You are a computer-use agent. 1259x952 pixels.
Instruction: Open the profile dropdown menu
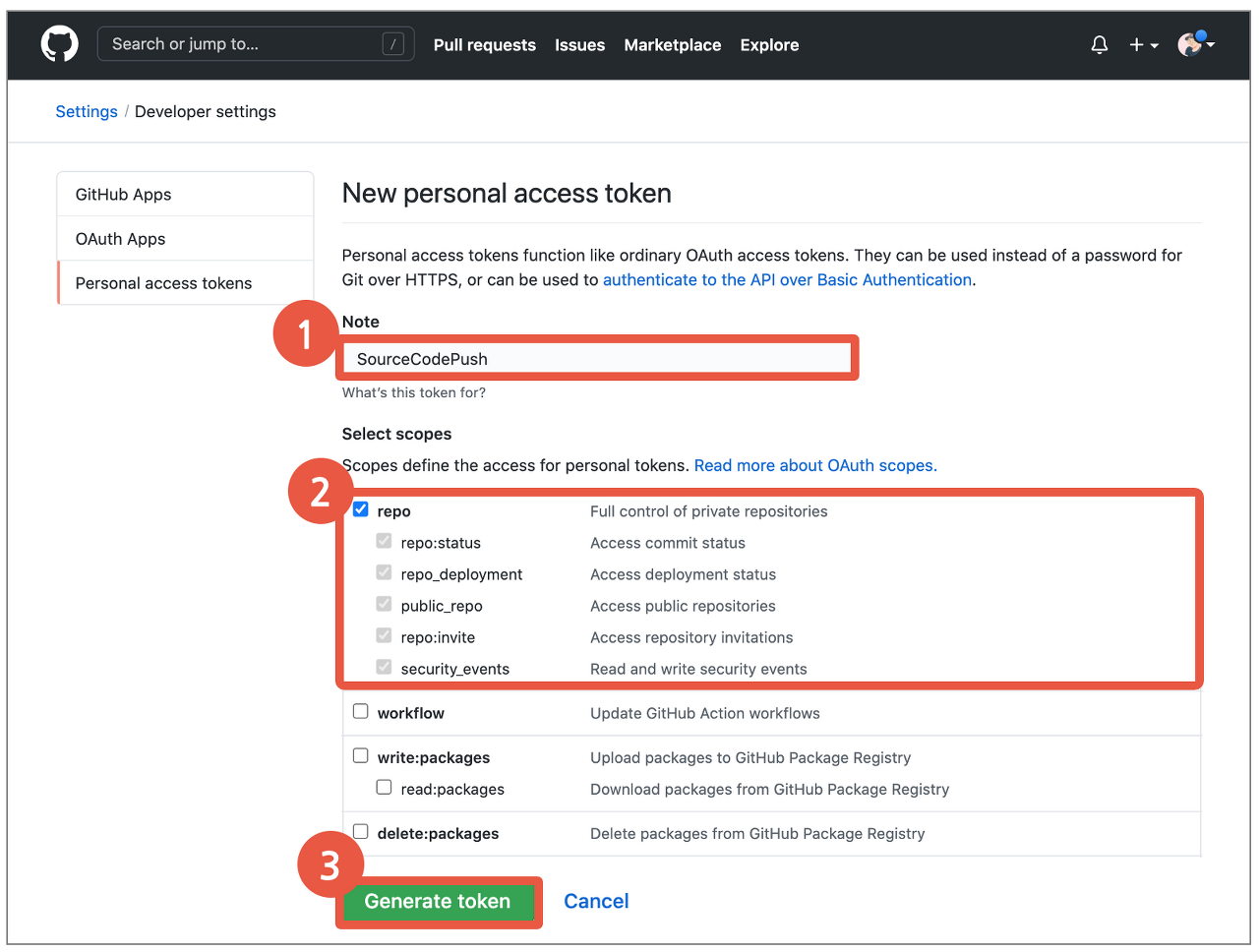pos(1211,46)
